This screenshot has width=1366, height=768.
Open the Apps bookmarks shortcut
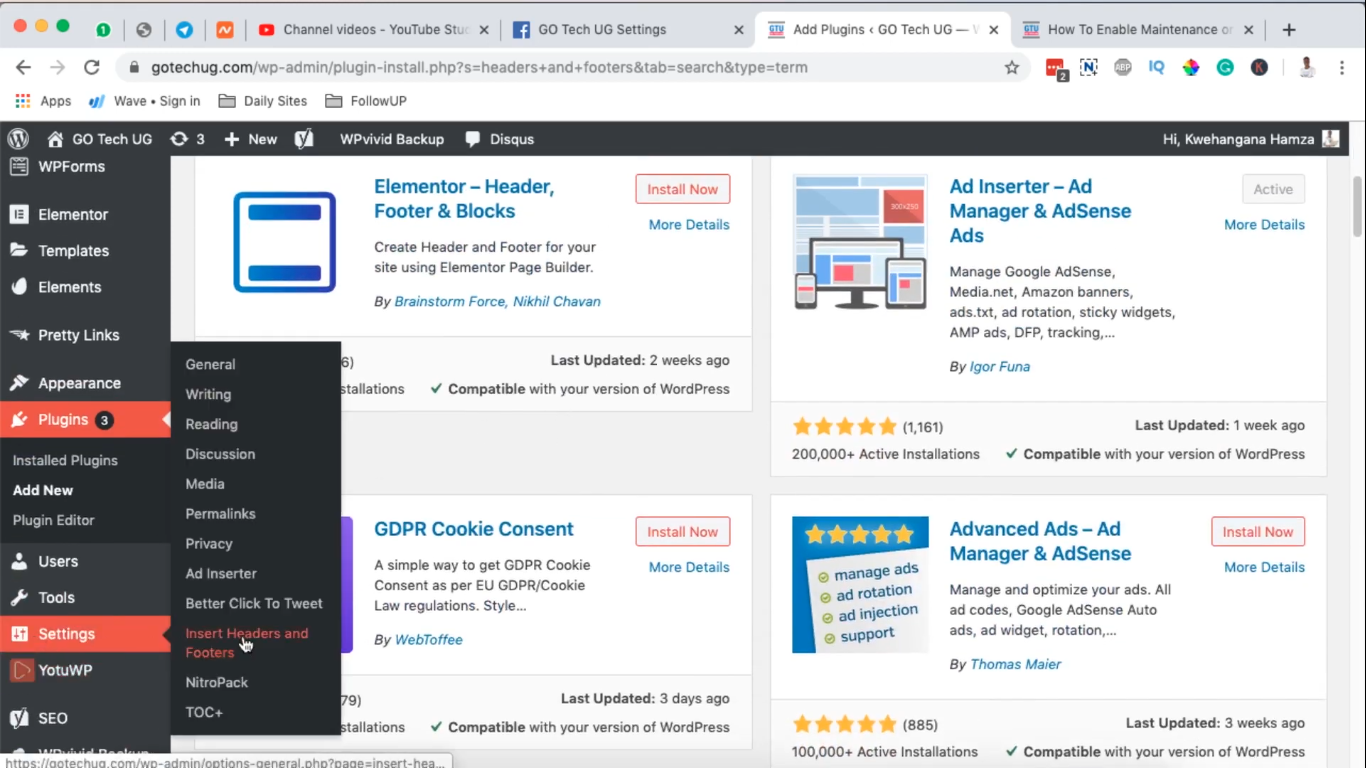pyautogui.click(x=44, y=101)
